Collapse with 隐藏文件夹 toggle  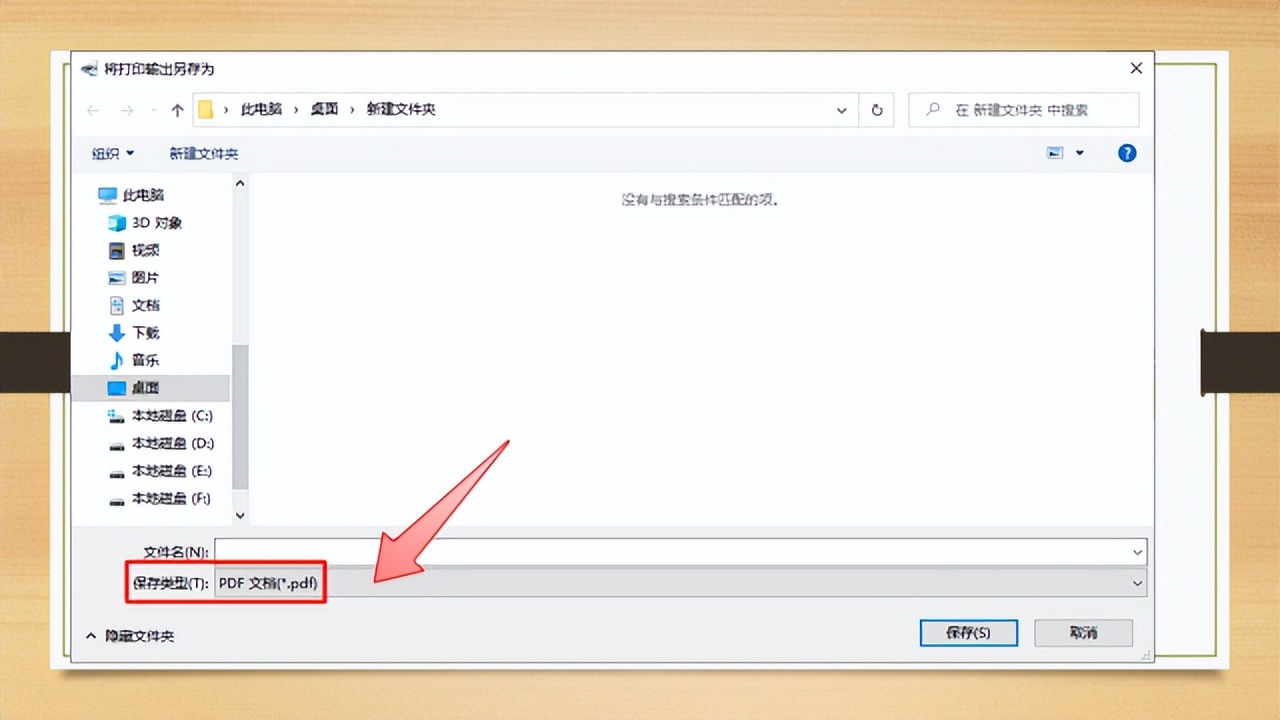(130, 635)
